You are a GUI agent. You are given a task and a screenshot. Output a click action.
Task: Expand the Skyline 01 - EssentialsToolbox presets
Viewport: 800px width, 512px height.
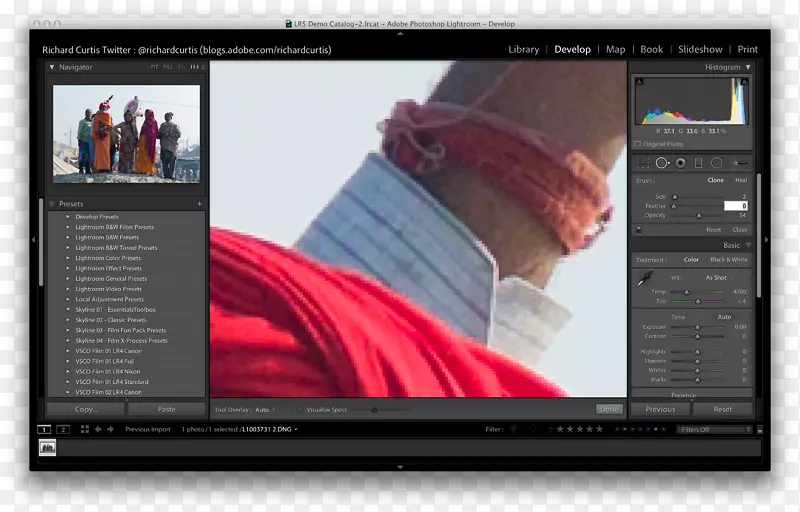(x=68, y=310)
